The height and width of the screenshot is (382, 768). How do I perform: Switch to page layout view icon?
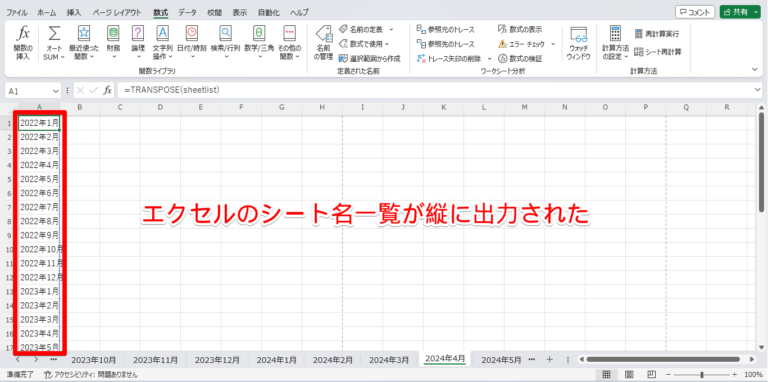click(629, 375)
